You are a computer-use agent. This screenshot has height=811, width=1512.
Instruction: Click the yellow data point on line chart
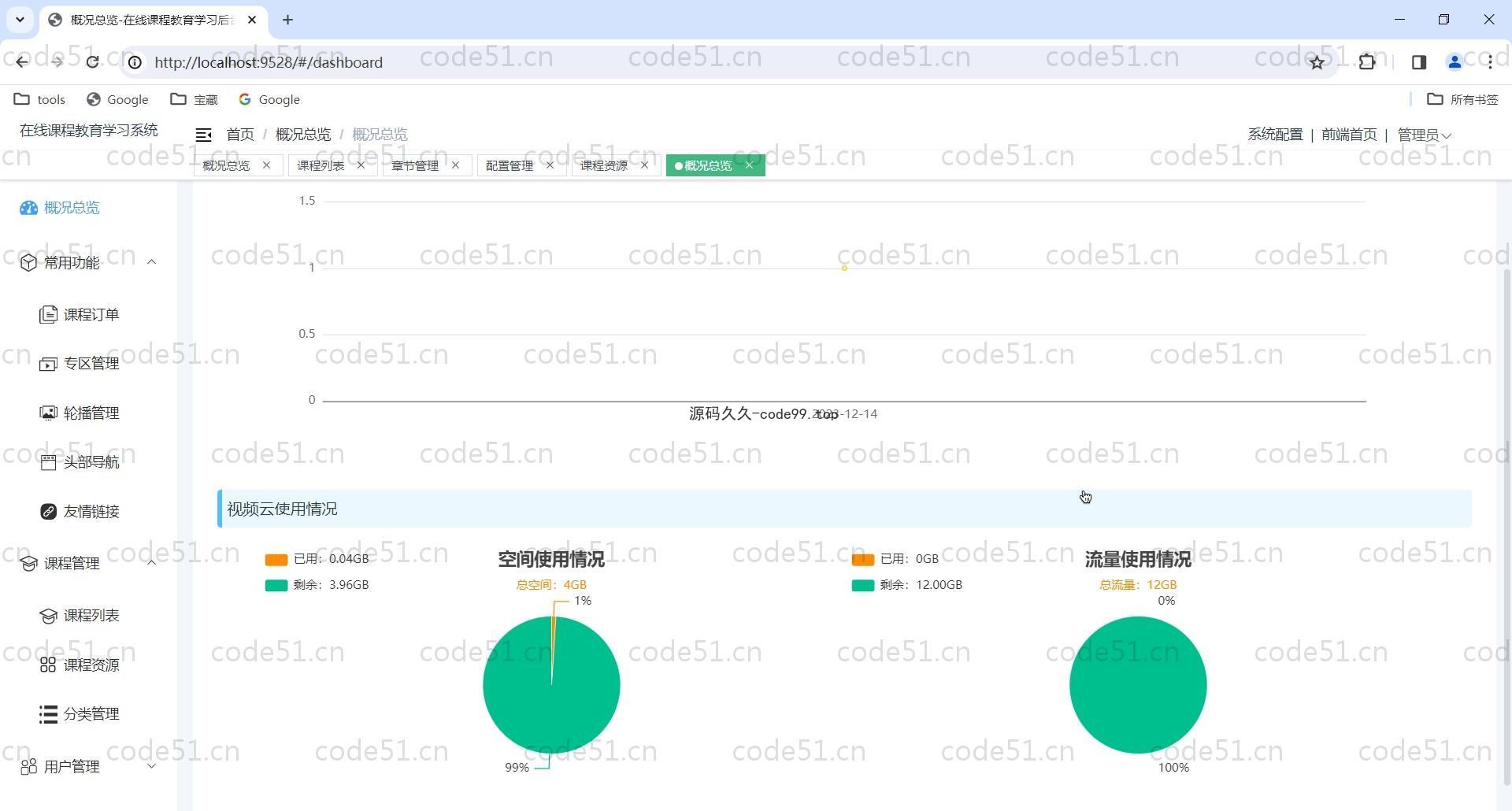click(844, 268)
